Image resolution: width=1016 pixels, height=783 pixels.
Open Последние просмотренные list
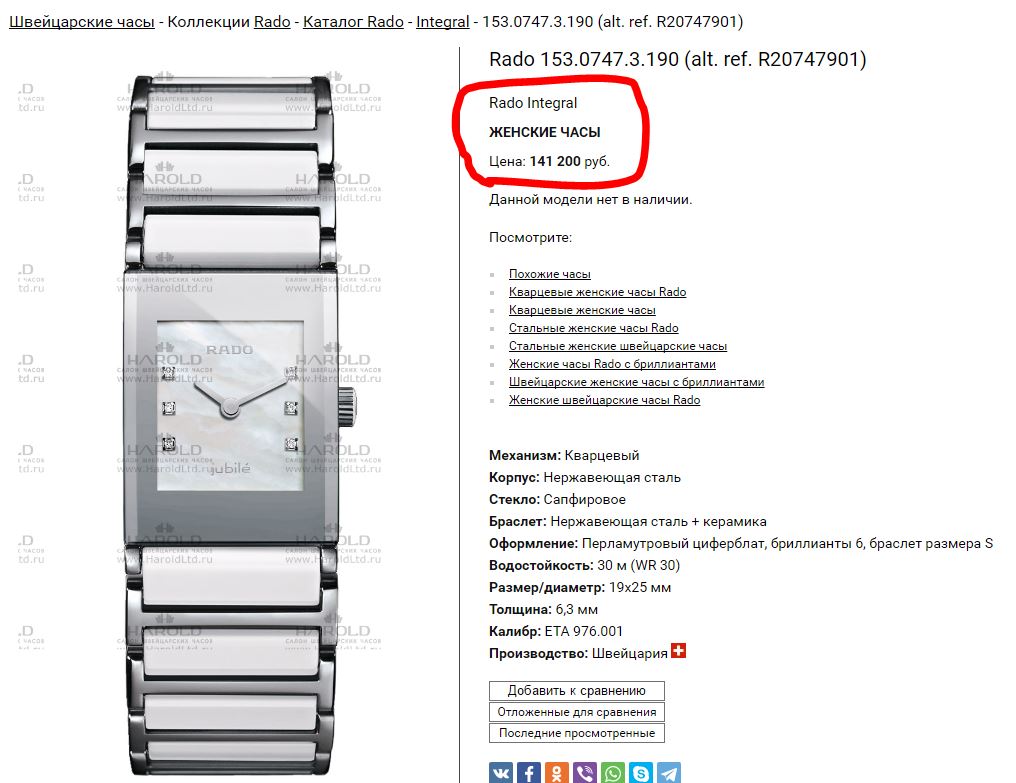click(577, 733)
